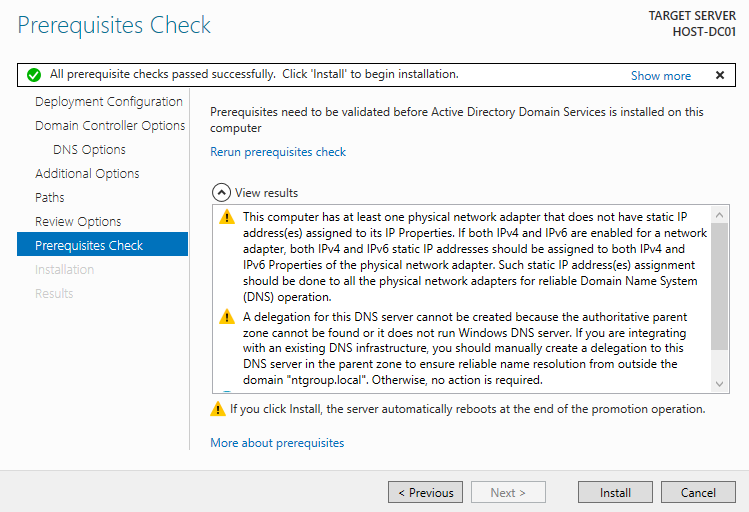Open Additional Options step
This screenshot has width=749, height=512.
(87, 174)
